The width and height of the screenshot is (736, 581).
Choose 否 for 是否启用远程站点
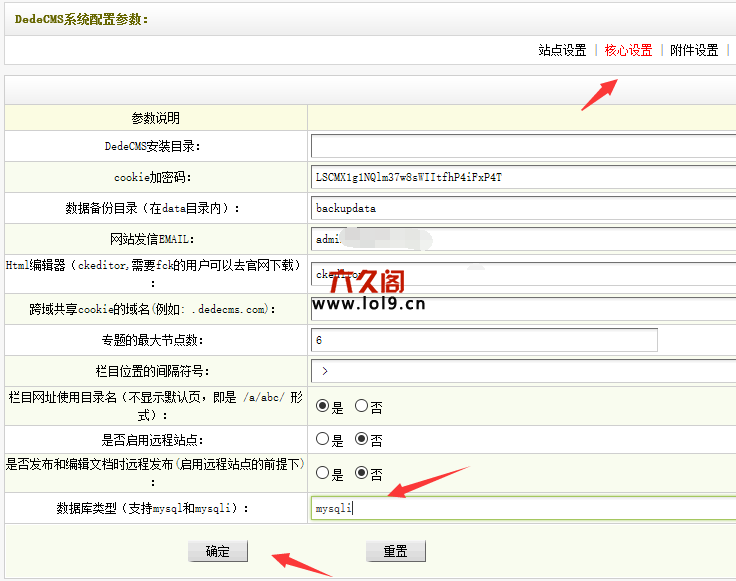pyautogui.click(x=362, y=439)
